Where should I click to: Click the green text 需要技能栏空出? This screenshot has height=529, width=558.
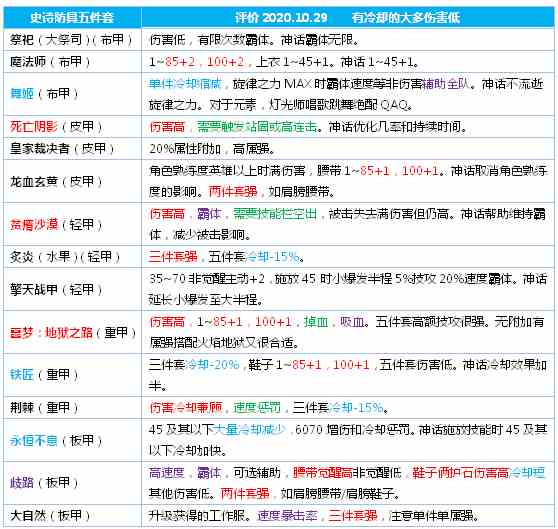pos(275,214)
